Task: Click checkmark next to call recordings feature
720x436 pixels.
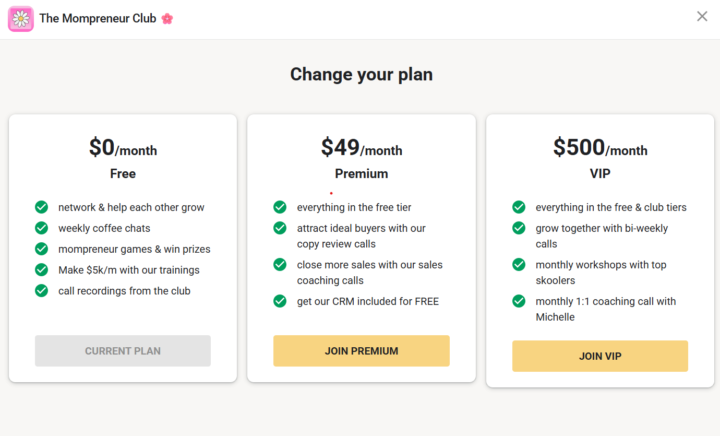Action: (x=41, y=291)
